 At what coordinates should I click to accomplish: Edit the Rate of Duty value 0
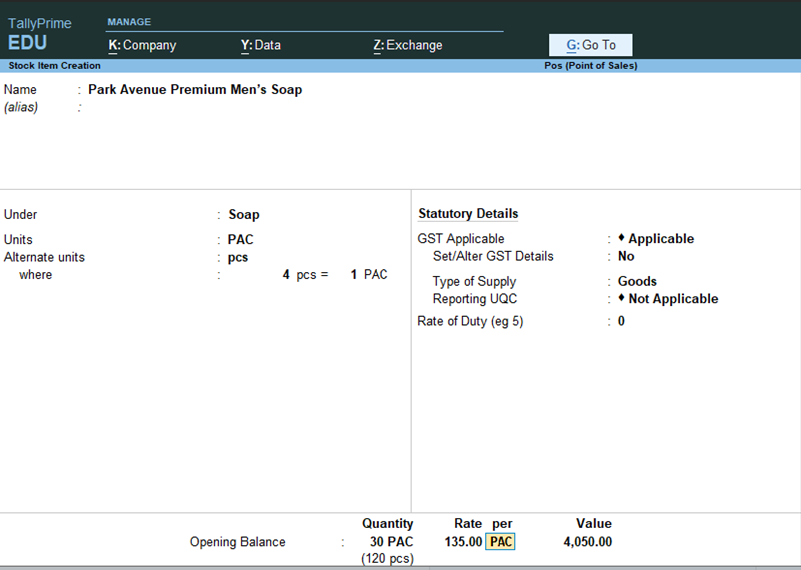click(x=621, y=321)
